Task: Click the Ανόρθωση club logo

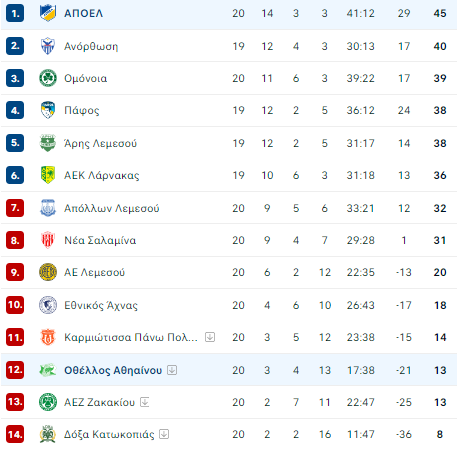Action: click(x=48, y=46)
